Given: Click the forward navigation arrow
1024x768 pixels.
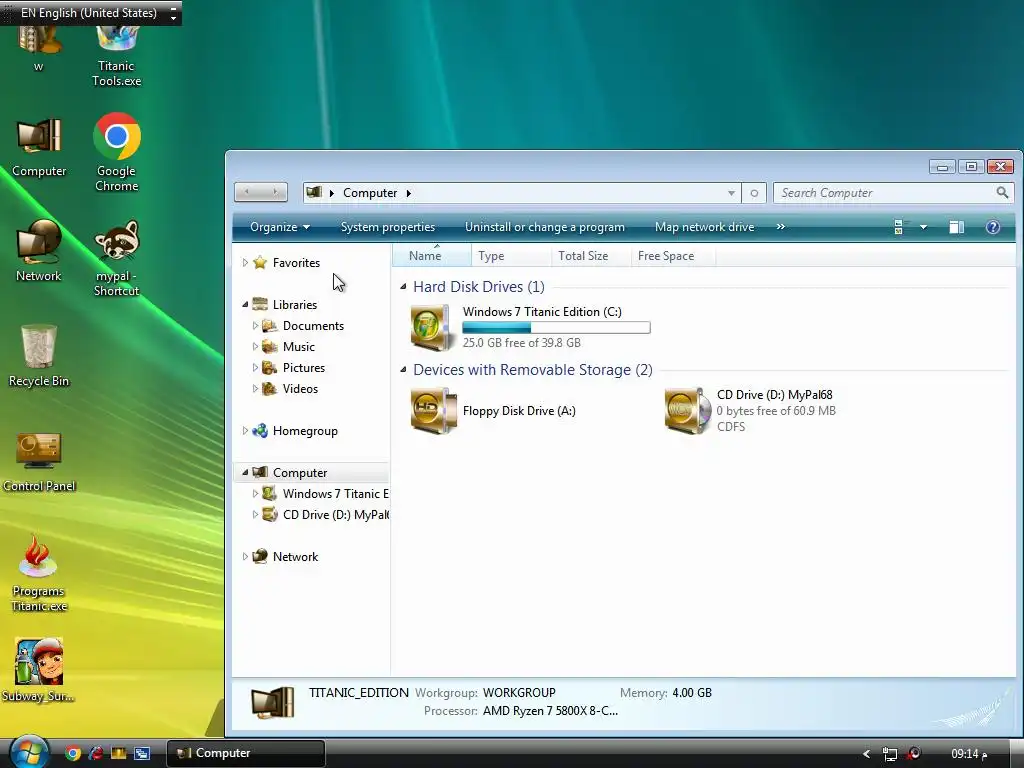Looking at the screenshot, I should [275, 192].
